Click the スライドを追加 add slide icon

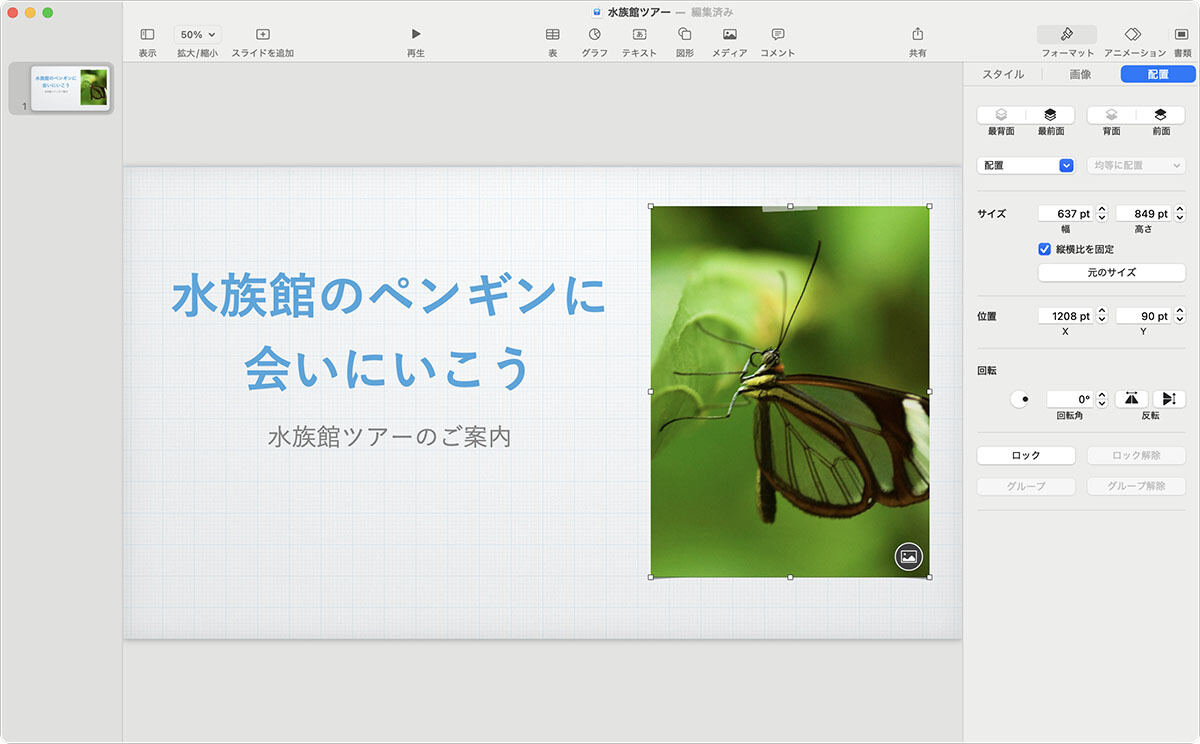coord(263,34)
